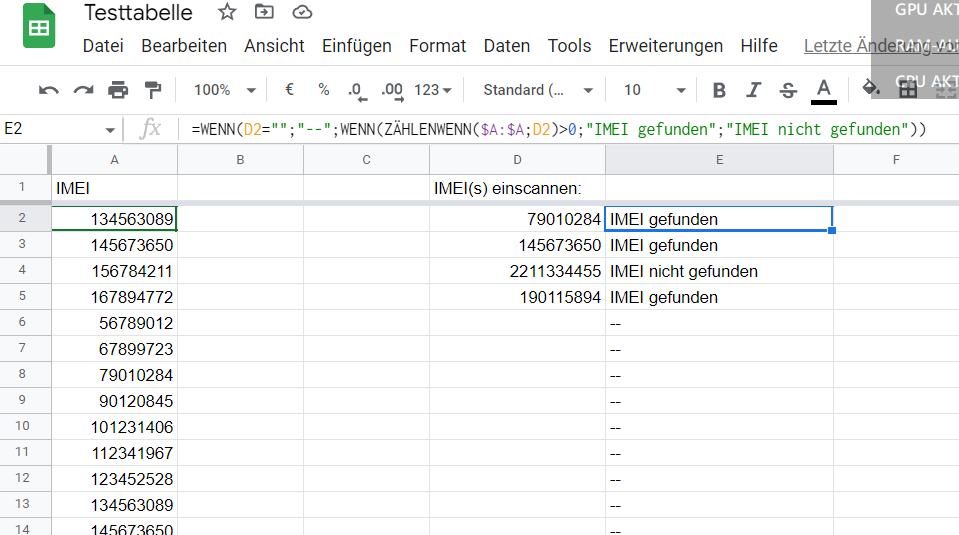This screenshot has width=959, height=535.
Task: Star the Testtabelle document
Action: 227,13
